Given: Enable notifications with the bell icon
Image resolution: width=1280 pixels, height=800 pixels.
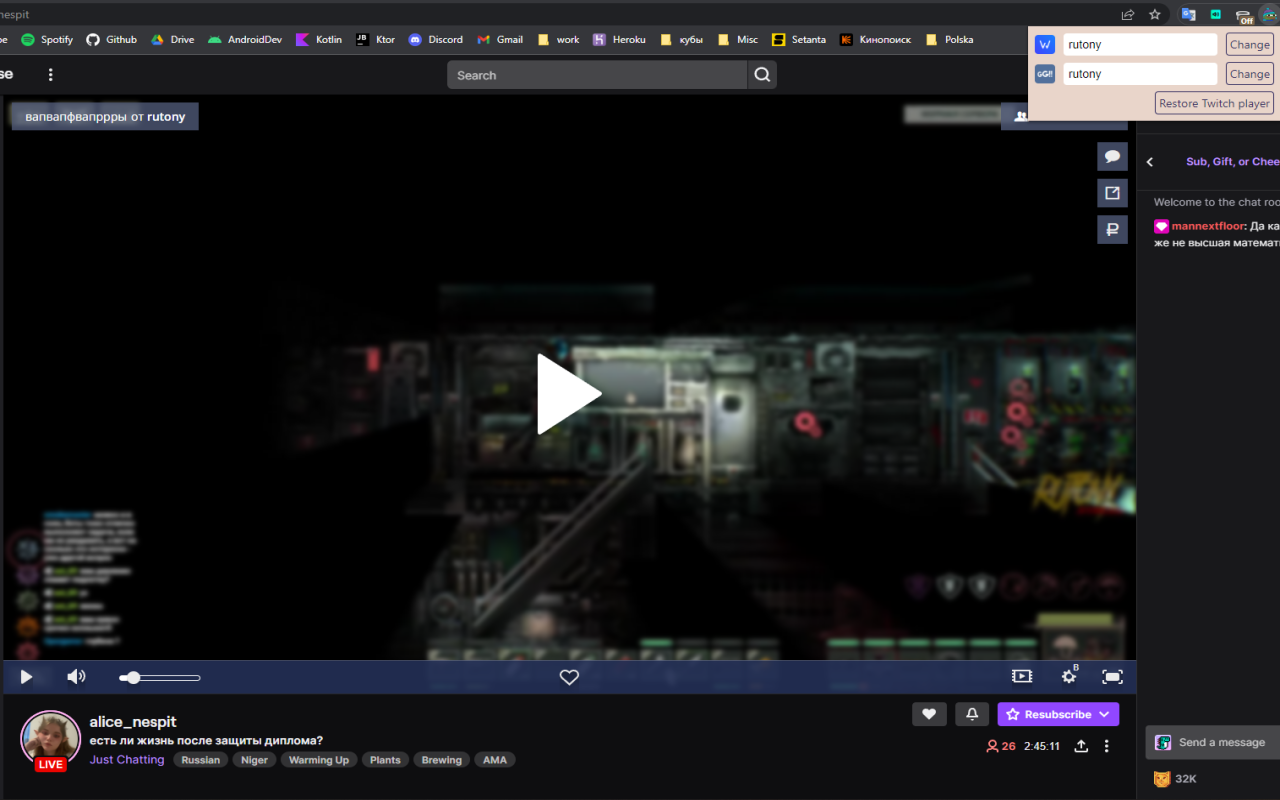Looking at the screenshot, I should click(971, 714).
